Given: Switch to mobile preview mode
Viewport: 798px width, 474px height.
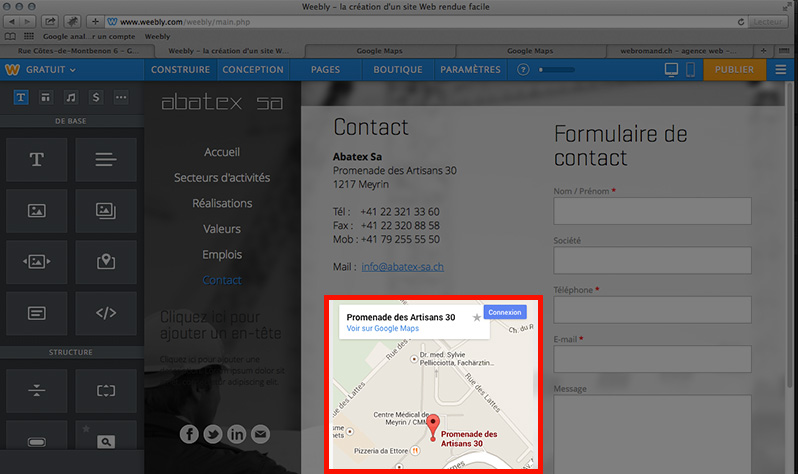Looking at the screenshot, I should [x=689, y=70].
